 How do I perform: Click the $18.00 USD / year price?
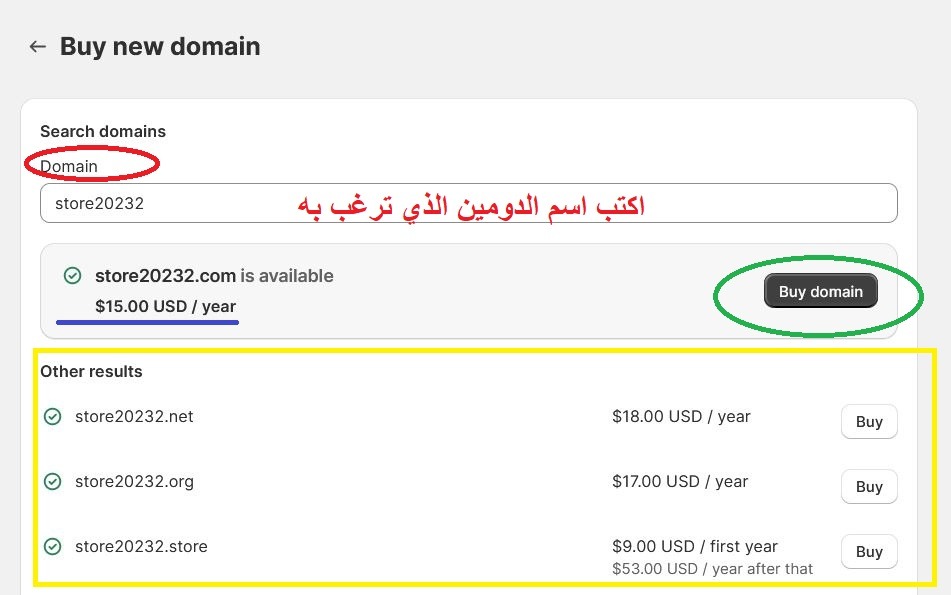(681, 417)
